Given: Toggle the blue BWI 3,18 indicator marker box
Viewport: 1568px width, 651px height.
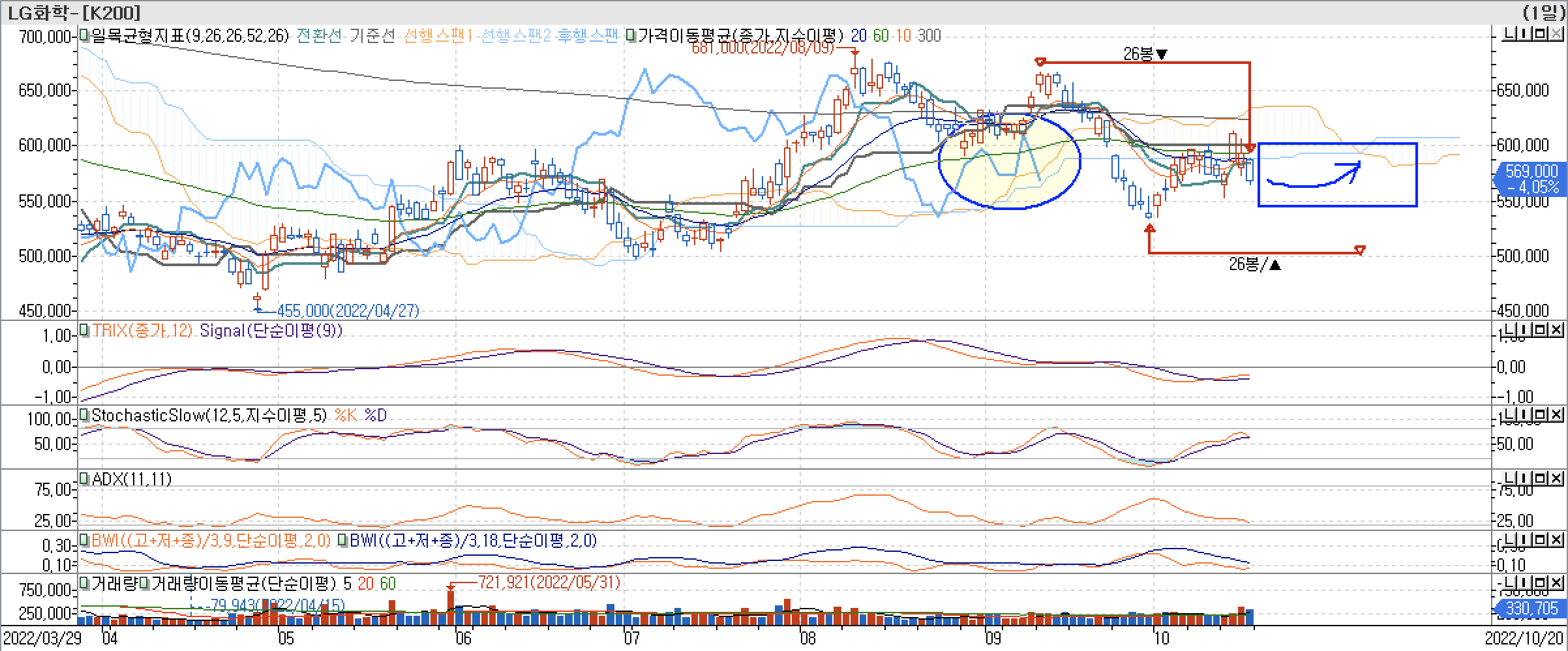Looking at the screenshot, I should pos(342,540).
